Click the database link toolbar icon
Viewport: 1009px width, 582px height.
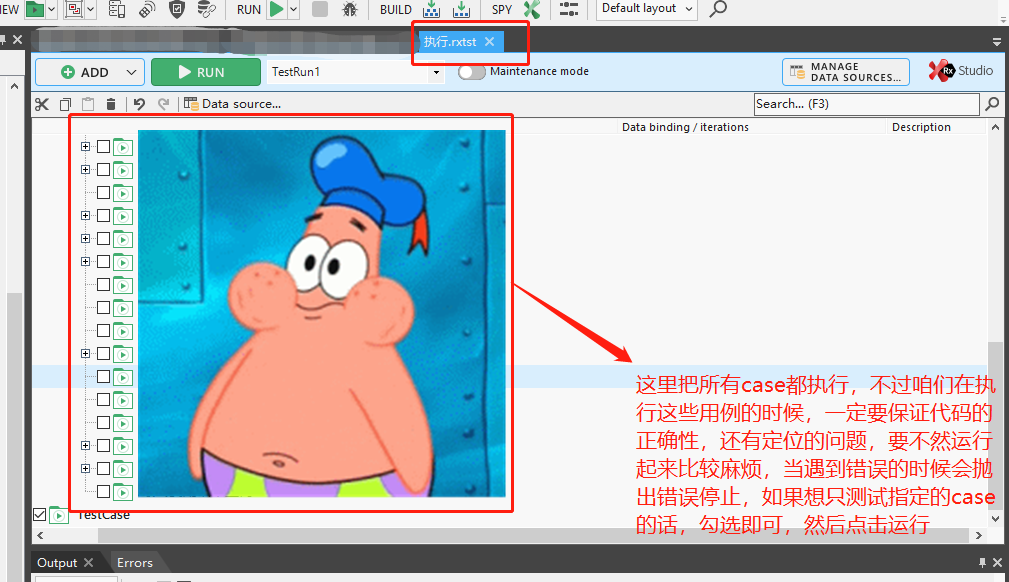[x=206, y=9]
